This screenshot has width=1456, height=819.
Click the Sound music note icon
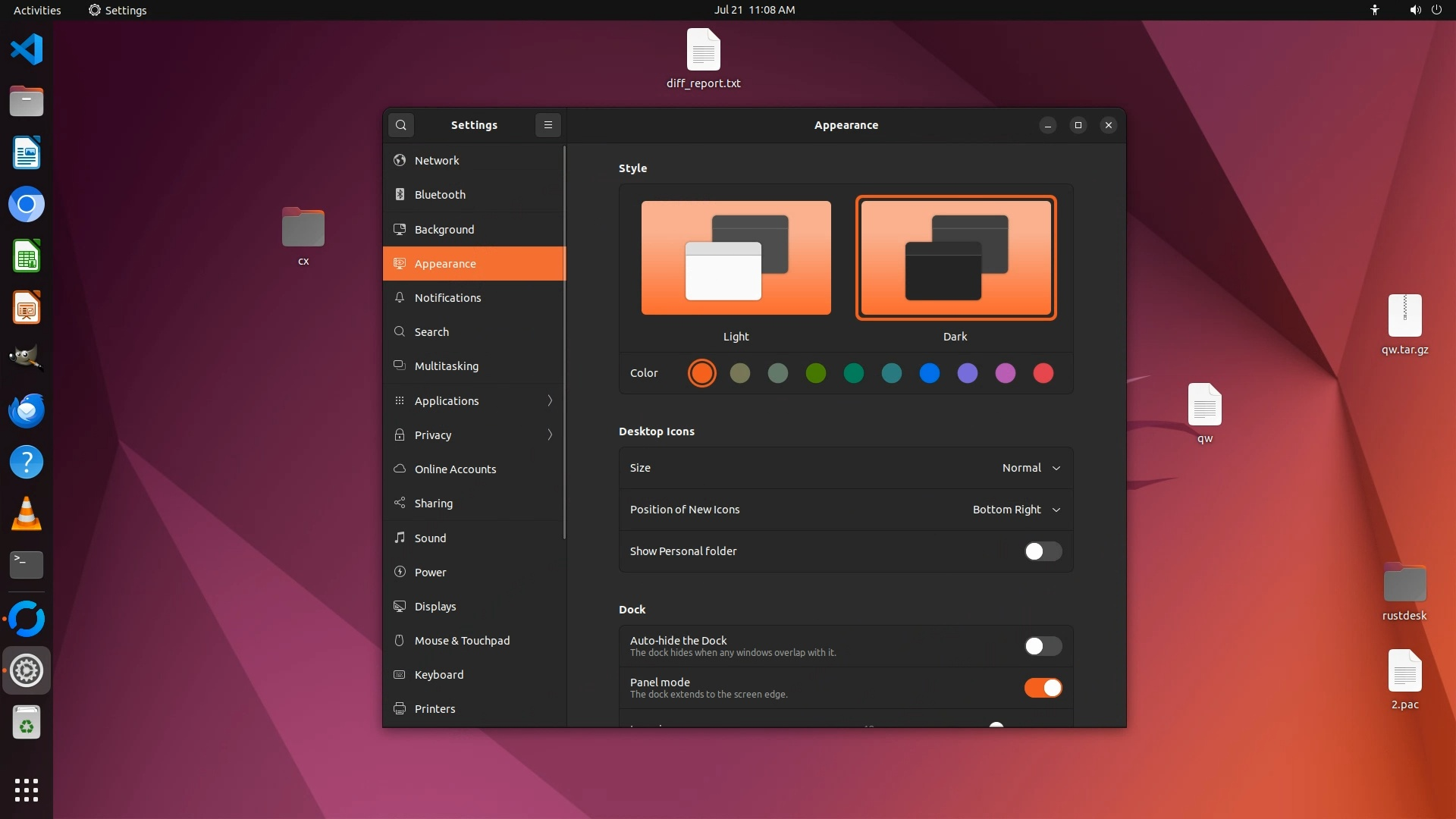(x=400, y=538)
